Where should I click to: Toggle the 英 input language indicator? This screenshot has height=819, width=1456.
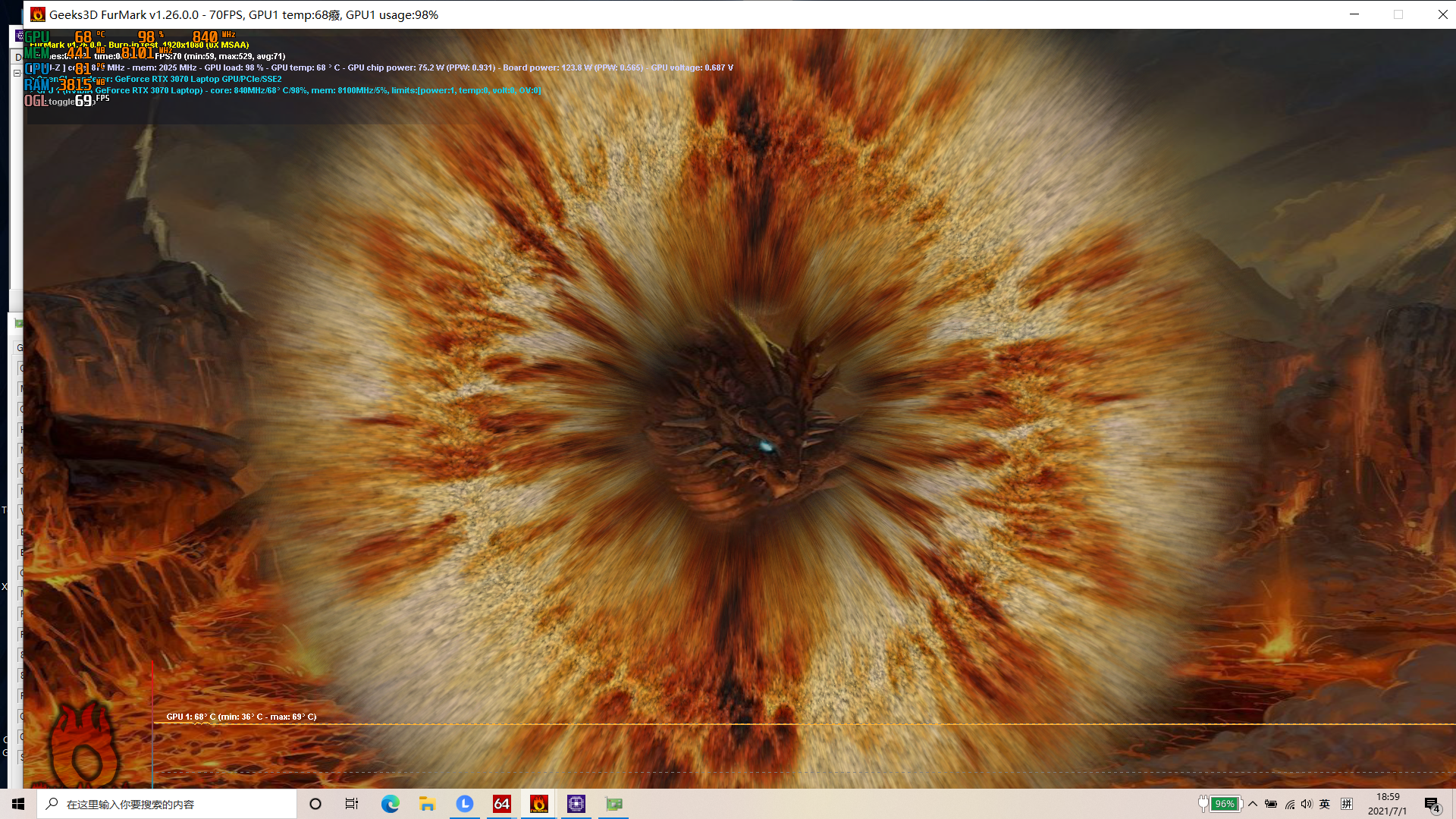coord(1325,804)
